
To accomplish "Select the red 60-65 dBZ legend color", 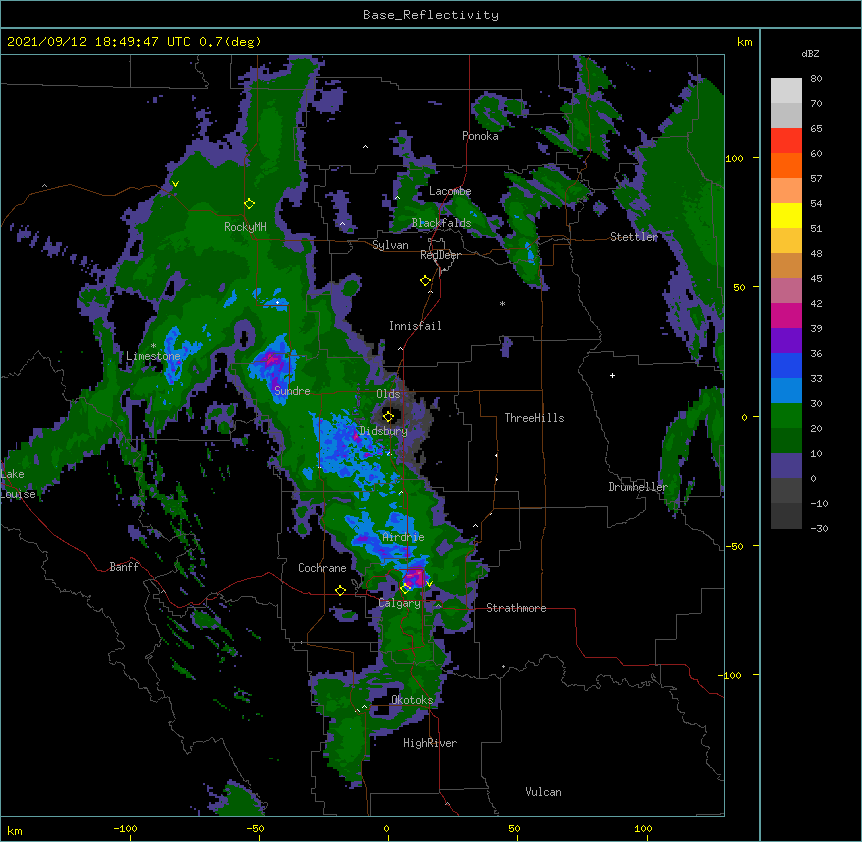I will (786, 141).
